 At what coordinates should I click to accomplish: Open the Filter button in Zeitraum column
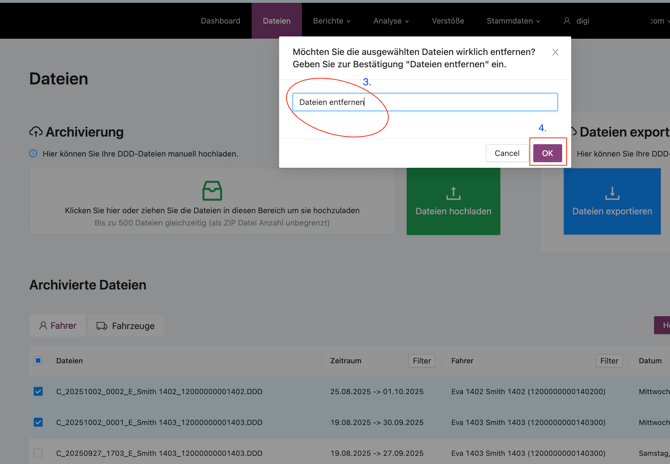pyautogui.click(x=421, y=361)
